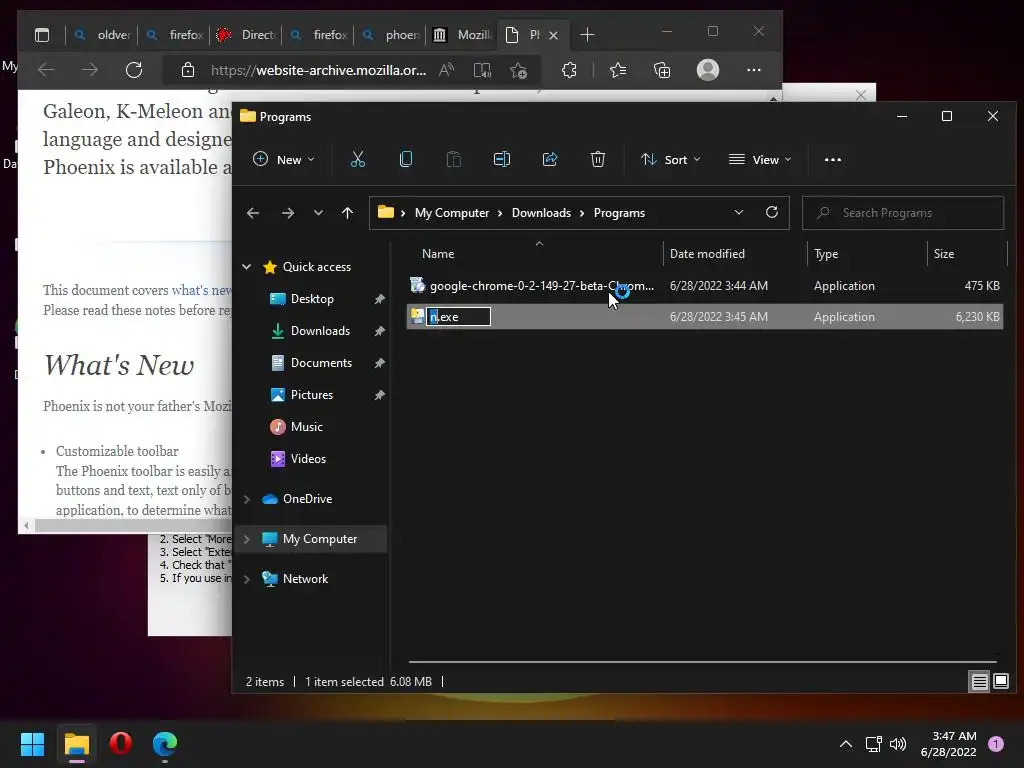Switch to the oldver Edge tab

click(x=102, y=35)
